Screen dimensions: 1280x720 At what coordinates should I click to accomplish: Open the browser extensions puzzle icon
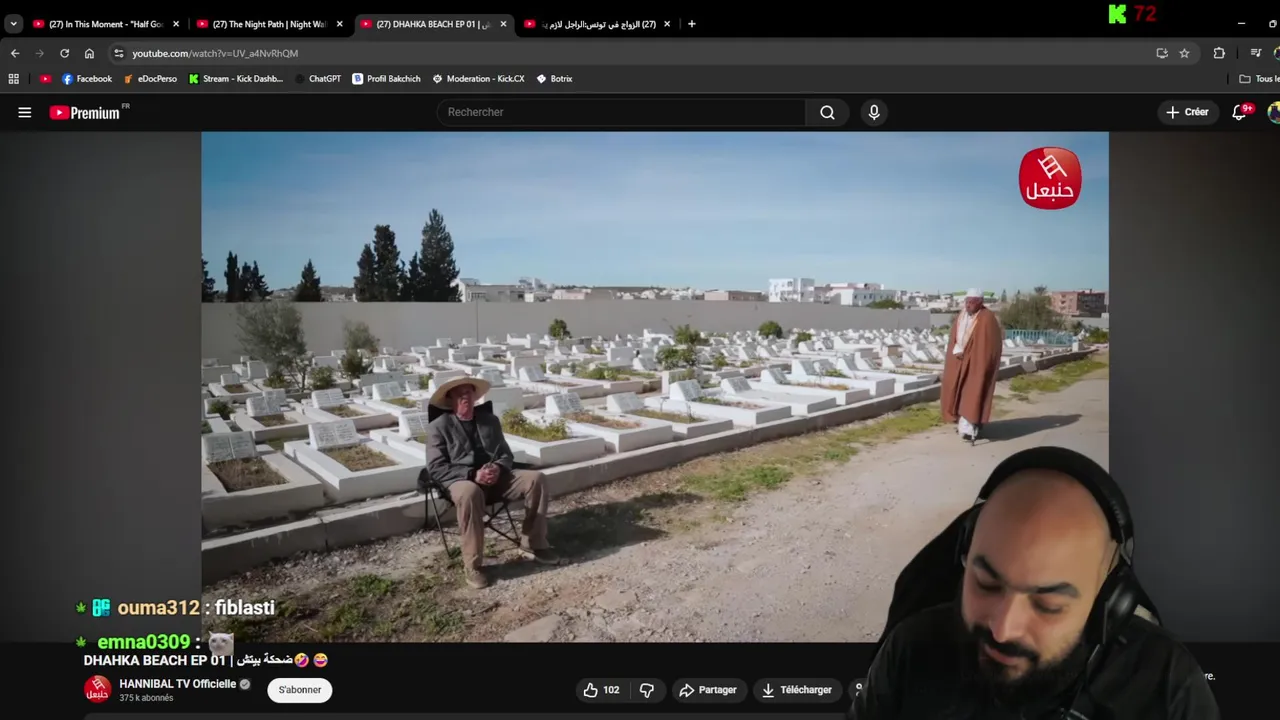click(x=1219, y=53)
